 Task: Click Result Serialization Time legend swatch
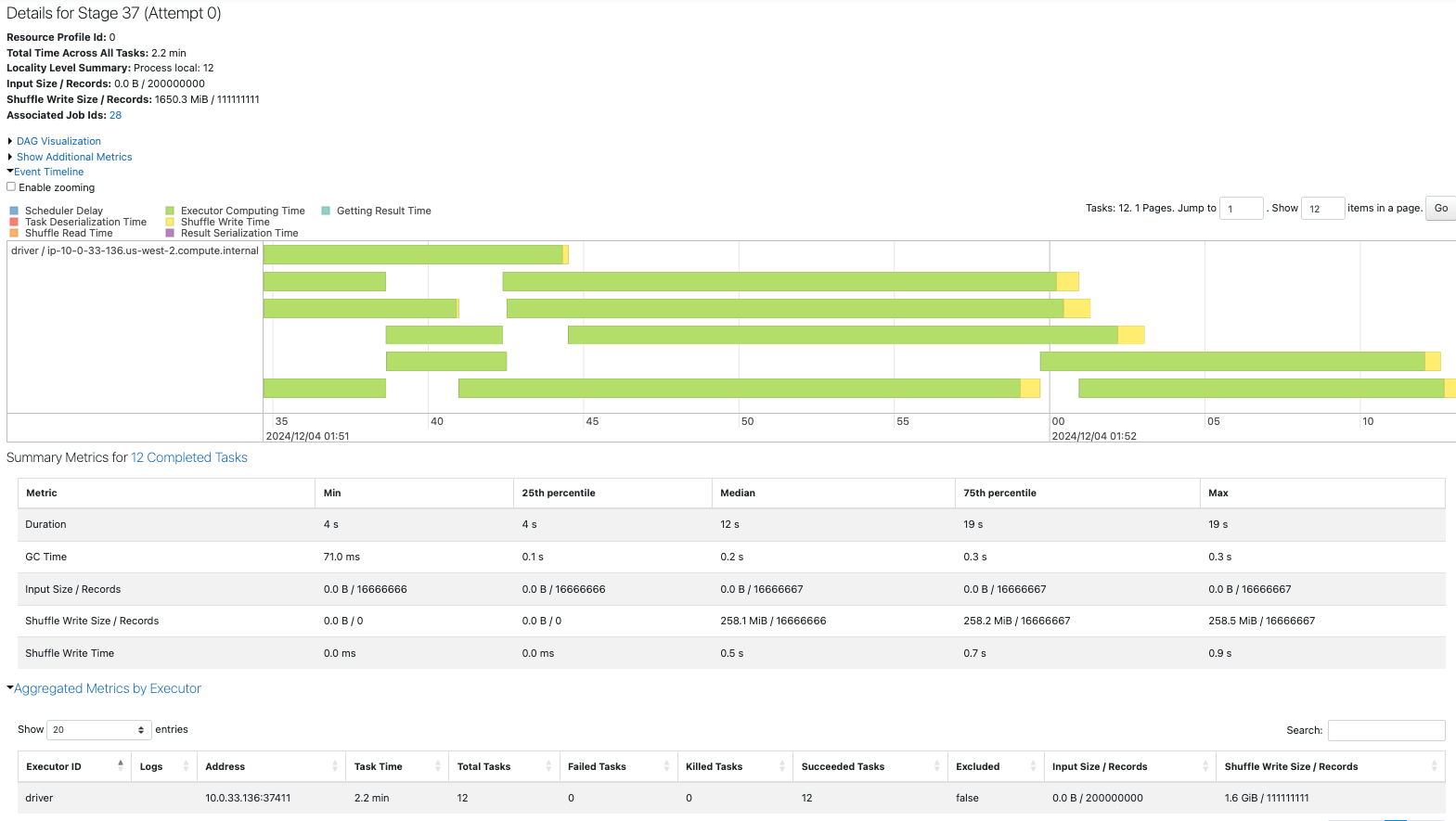pyautogui.click(x=170, y=233)
